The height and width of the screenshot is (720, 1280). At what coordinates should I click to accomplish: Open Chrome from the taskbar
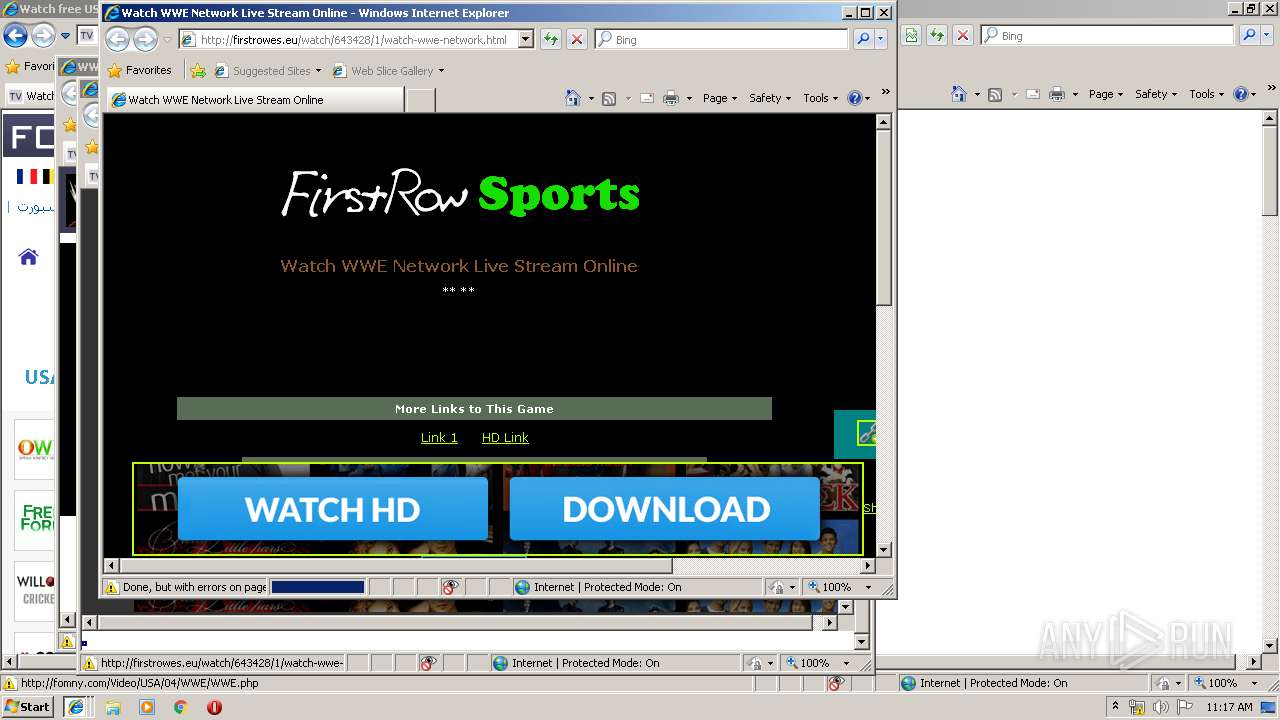pos(181,707)
